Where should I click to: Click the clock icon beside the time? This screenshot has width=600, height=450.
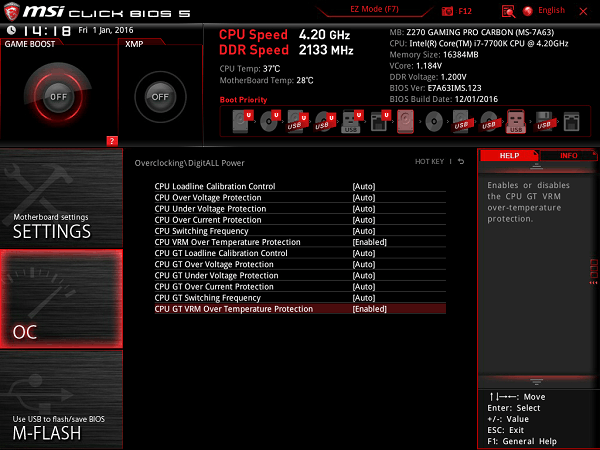click(x=11, y=30)
